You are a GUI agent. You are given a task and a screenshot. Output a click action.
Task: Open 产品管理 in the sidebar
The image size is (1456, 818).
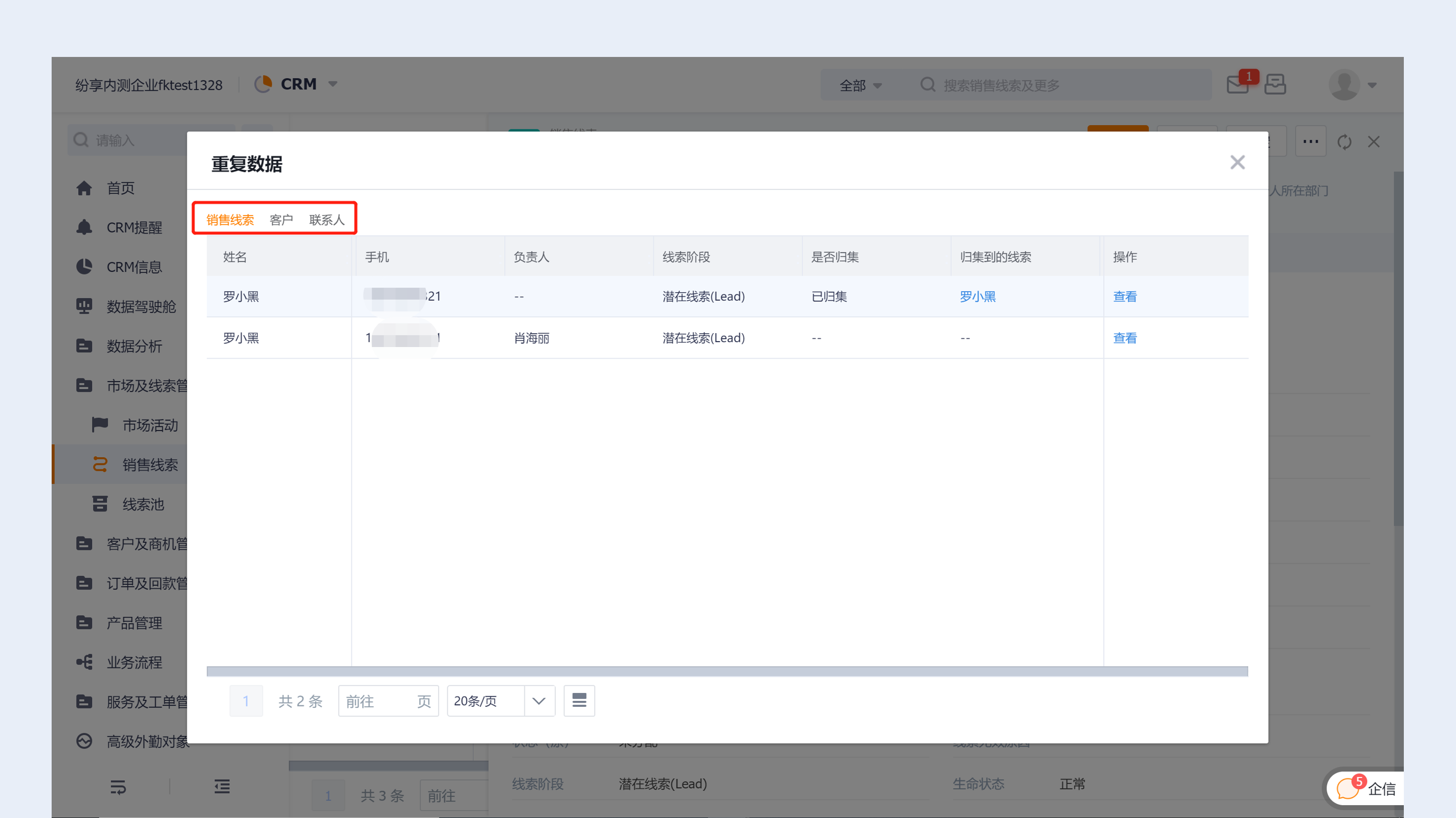[134, 623]
